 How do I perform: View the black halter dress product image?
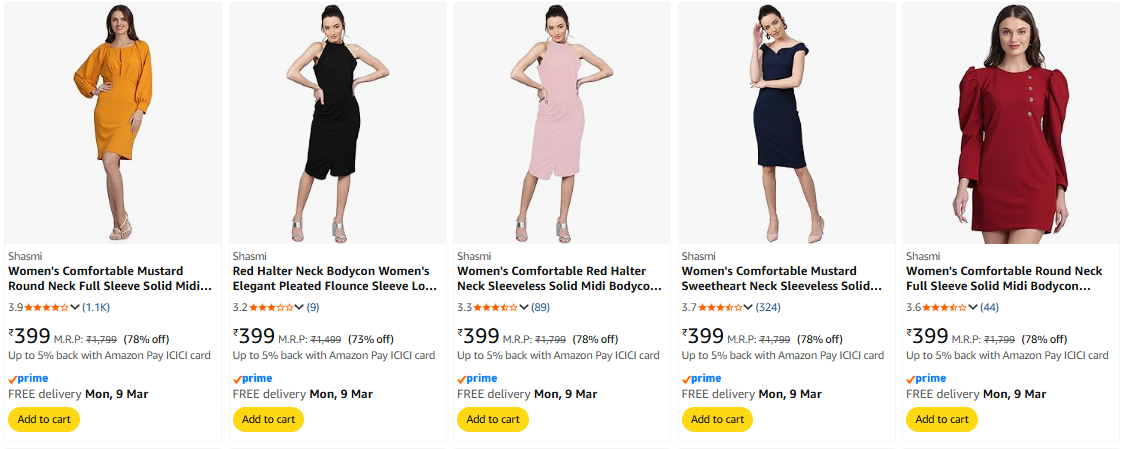337,122
